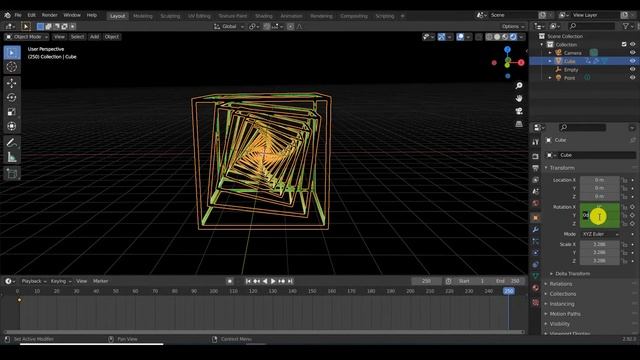
Task: Switch to the Modeling workspace tab
Action: point(143,16)
